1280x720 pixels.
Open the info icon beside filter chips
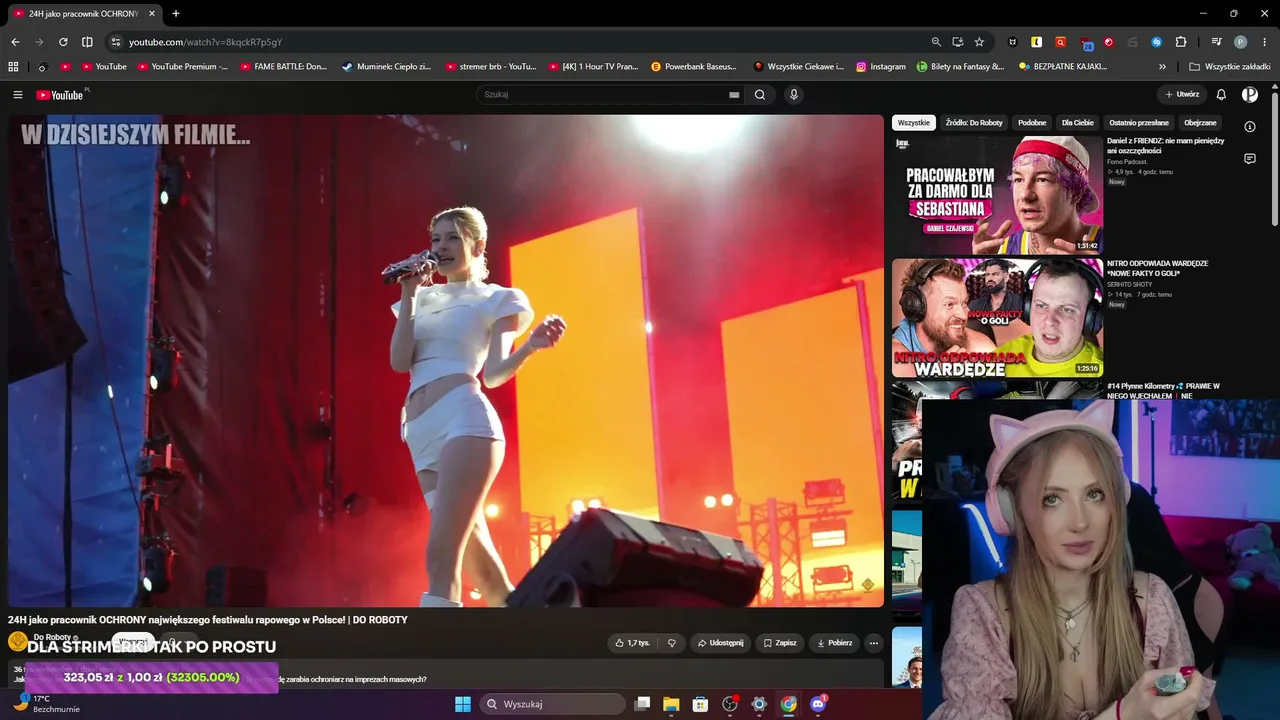1250,127
